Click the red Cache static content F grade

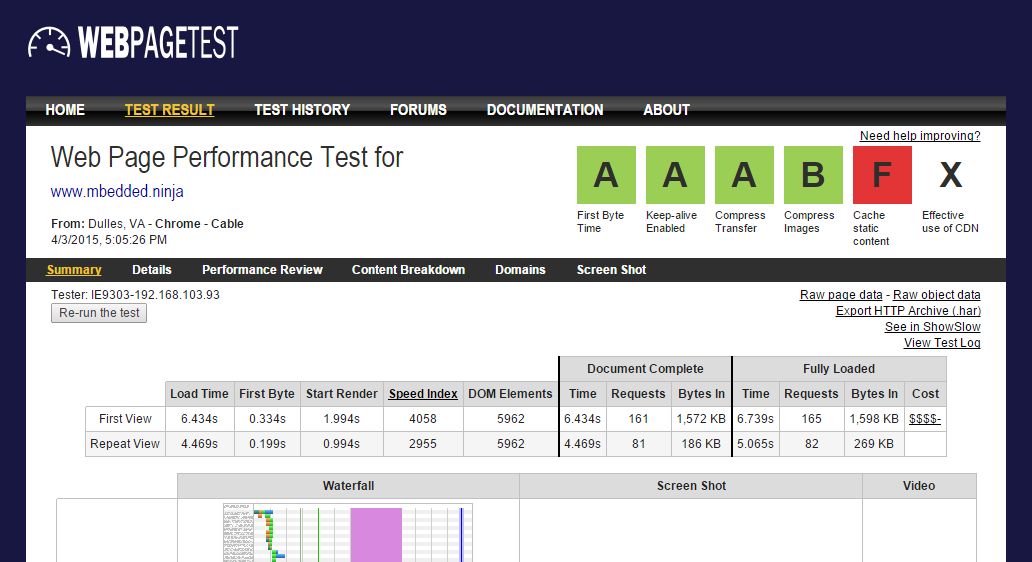pos(882,175)
